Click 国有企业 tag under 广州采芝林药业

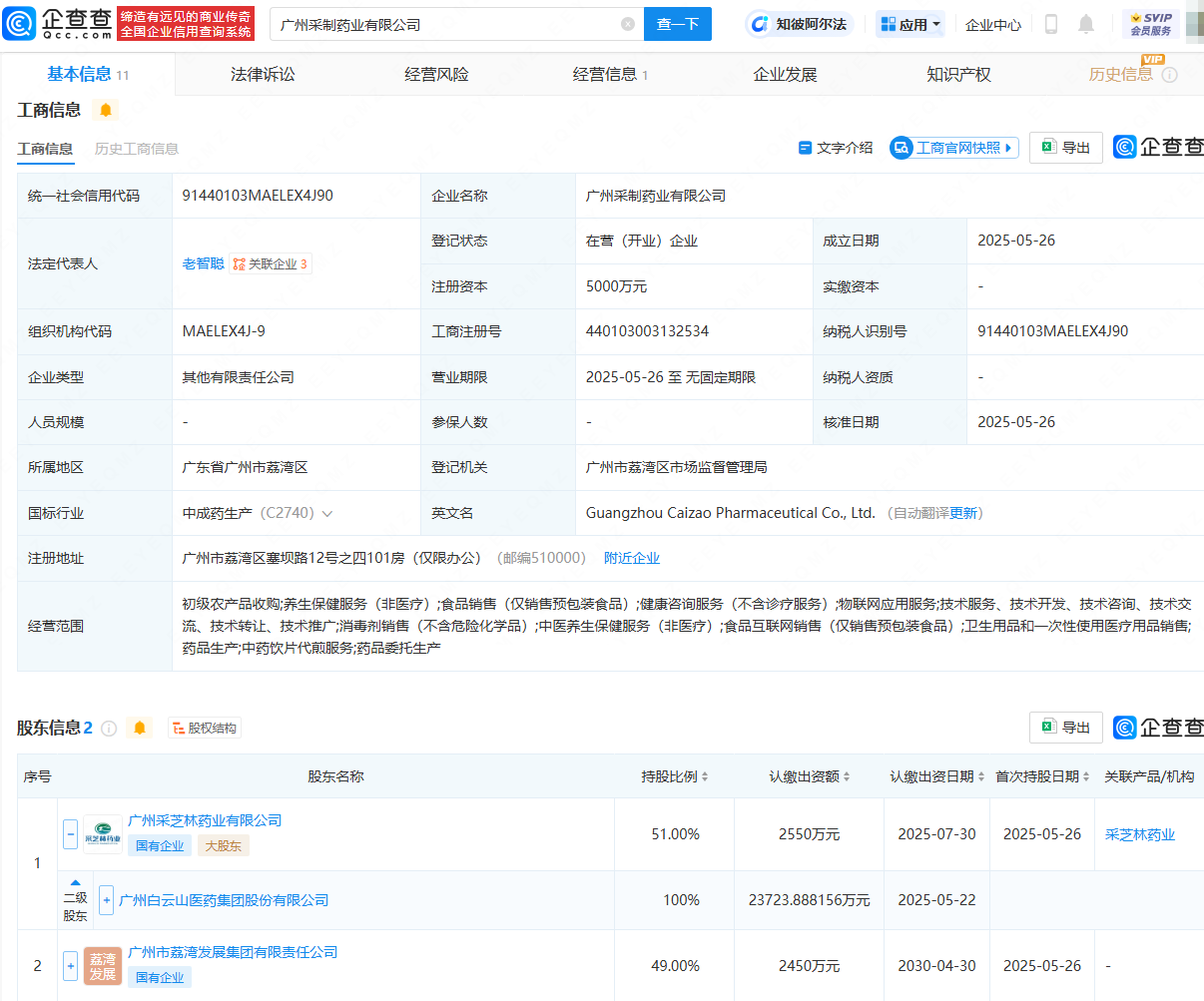pyautogui.click(x=160, y=845)
